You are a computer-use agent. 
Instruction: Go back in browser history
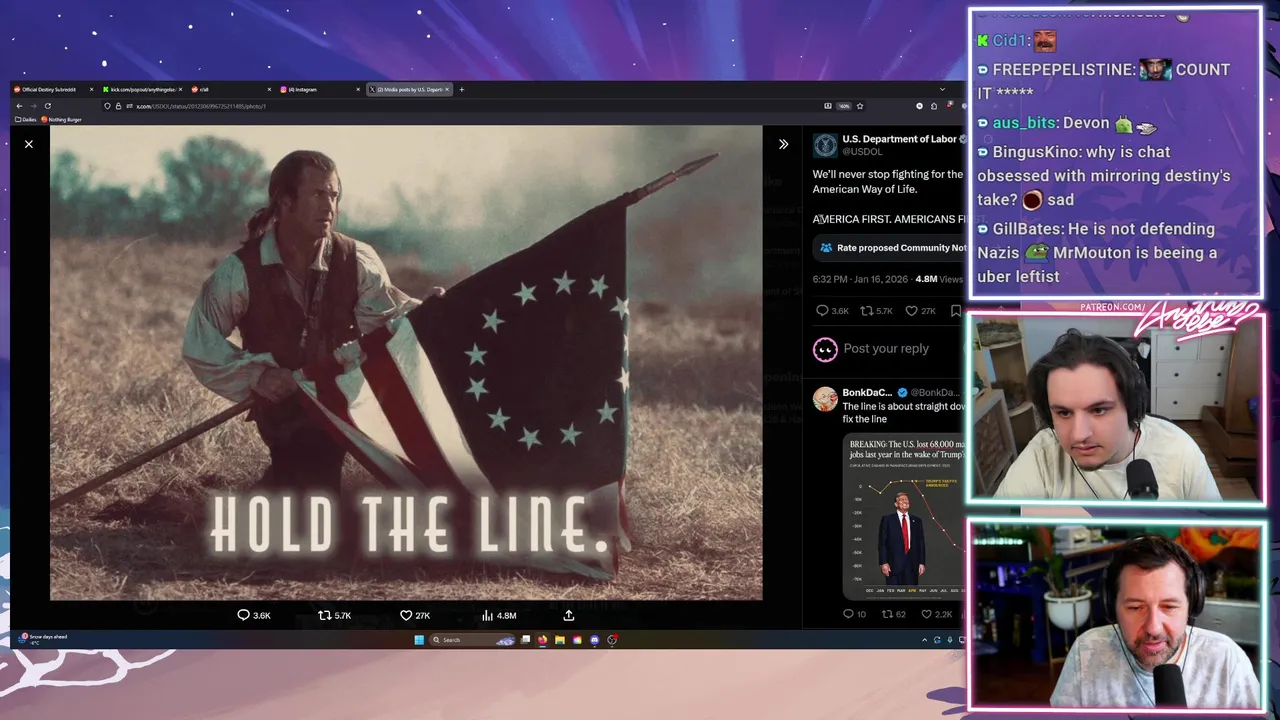pos(19,106)
